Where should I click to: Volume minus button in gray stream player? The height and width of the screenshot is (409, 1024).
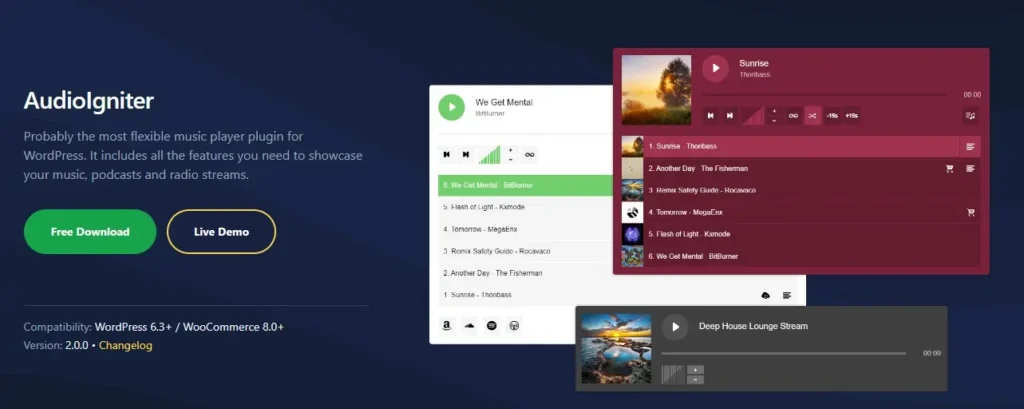click(696, 380)
